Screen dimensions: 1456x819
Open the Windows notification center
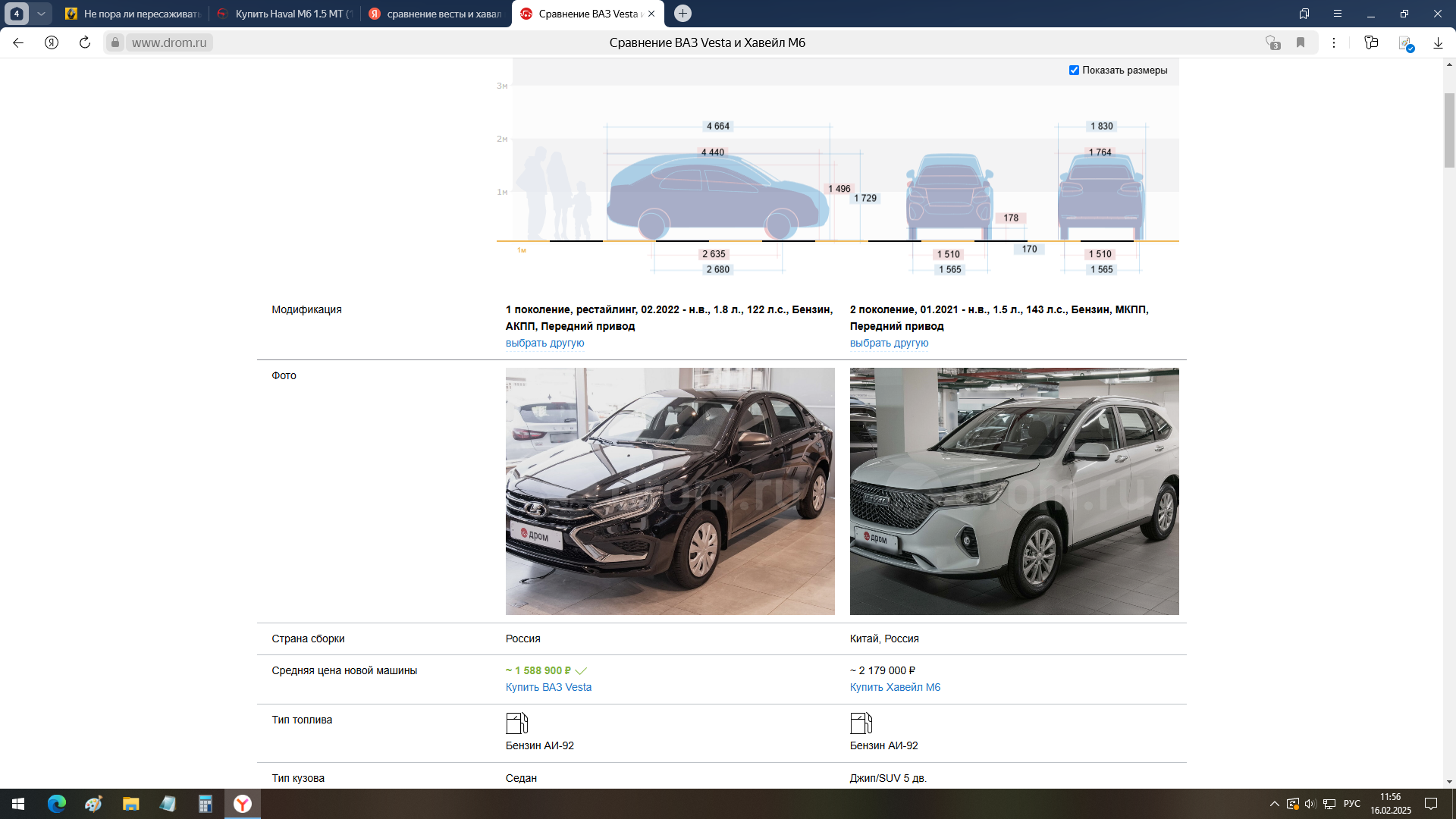pos(1431,804)
